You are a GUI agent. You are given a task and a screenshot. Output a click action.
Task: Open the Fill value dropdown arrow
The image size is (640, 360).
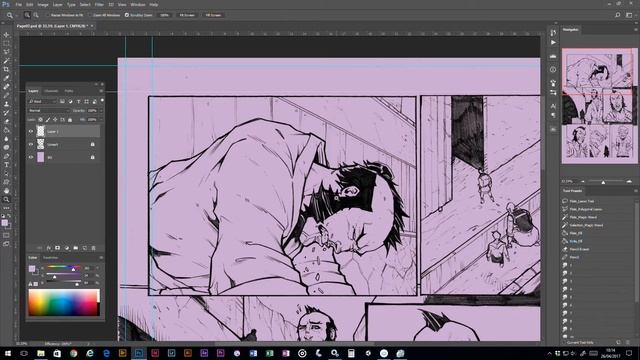coord(101,120)
